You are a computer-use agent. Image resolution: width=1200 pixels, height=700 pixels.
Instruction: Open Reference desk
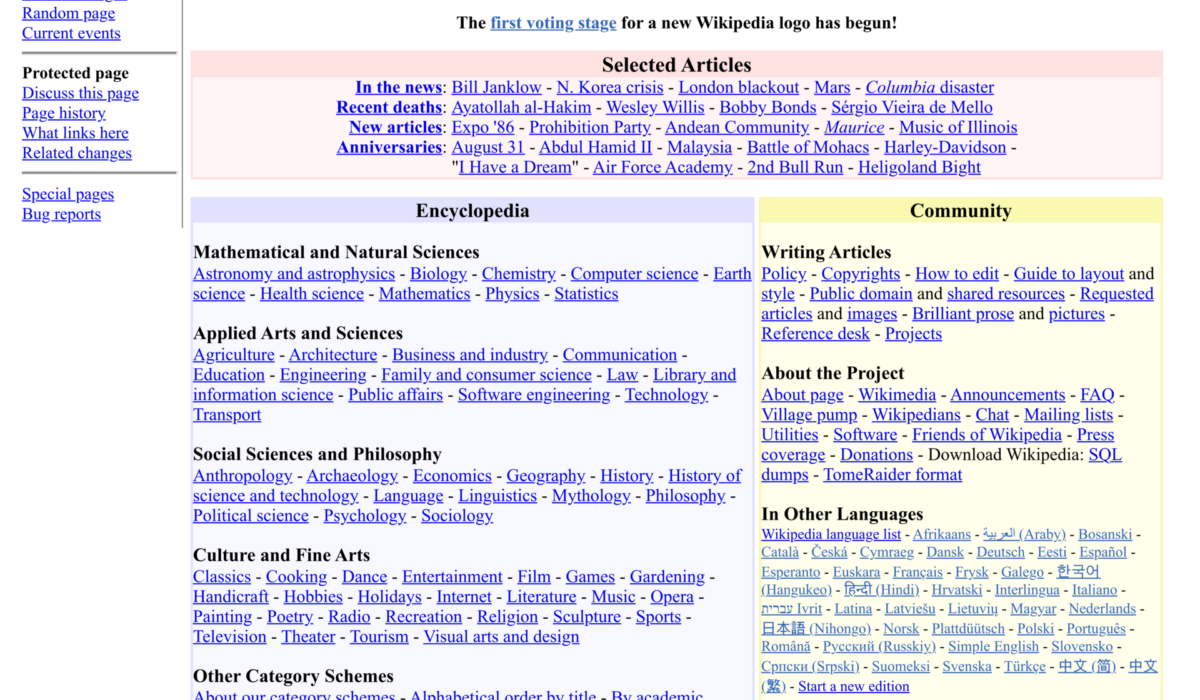coord(816,334)
